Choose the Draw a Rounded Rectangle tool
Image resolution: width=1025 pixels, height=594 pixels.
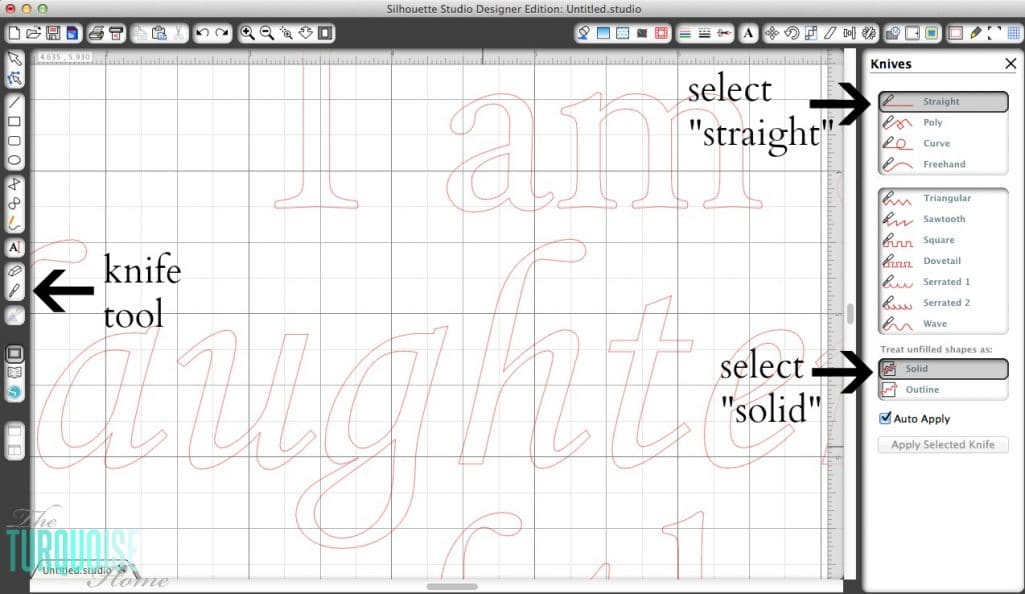click(x=14, y=141)
